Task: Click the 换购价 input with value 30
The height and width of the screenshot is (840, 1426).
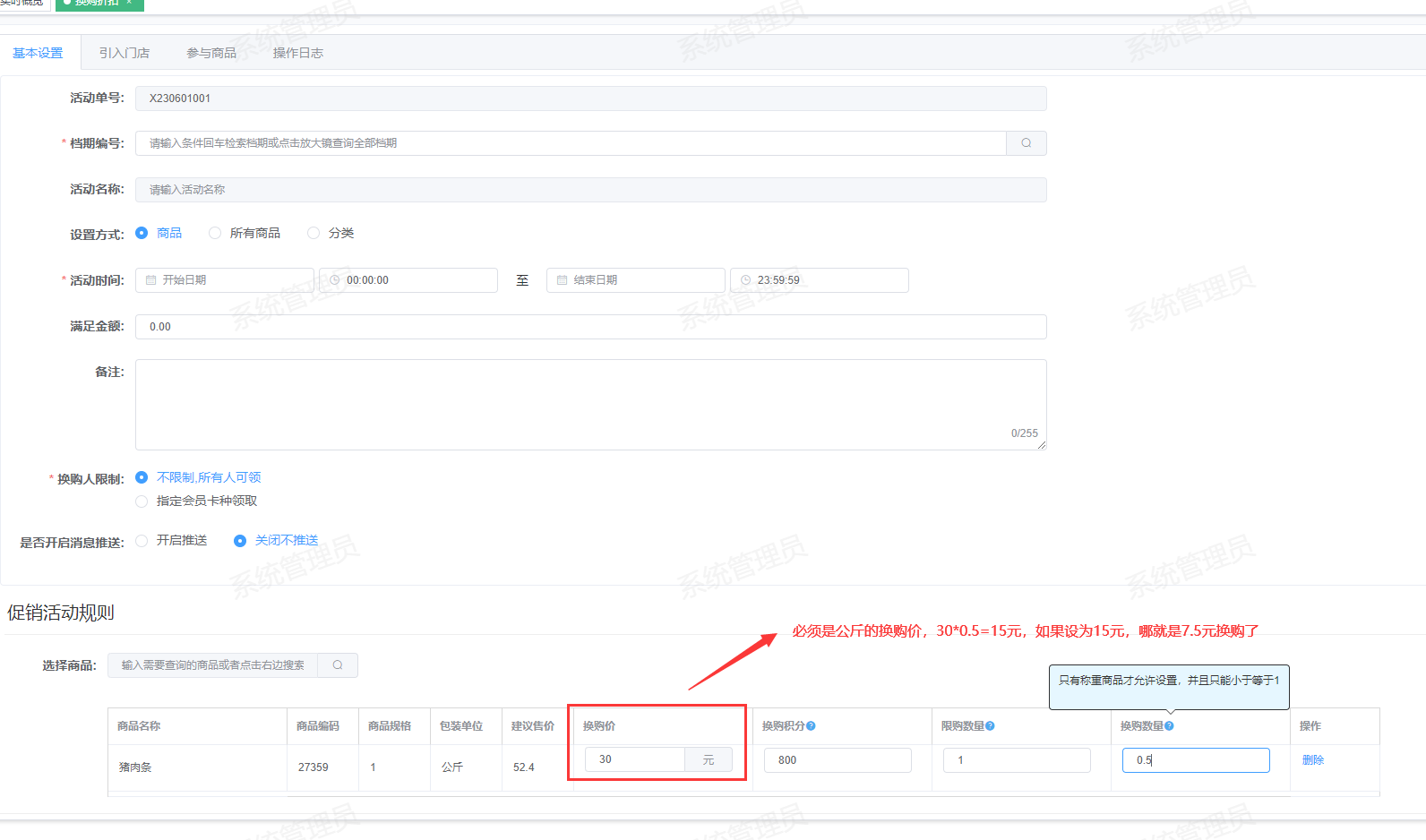Action: [x=635, y=759]
